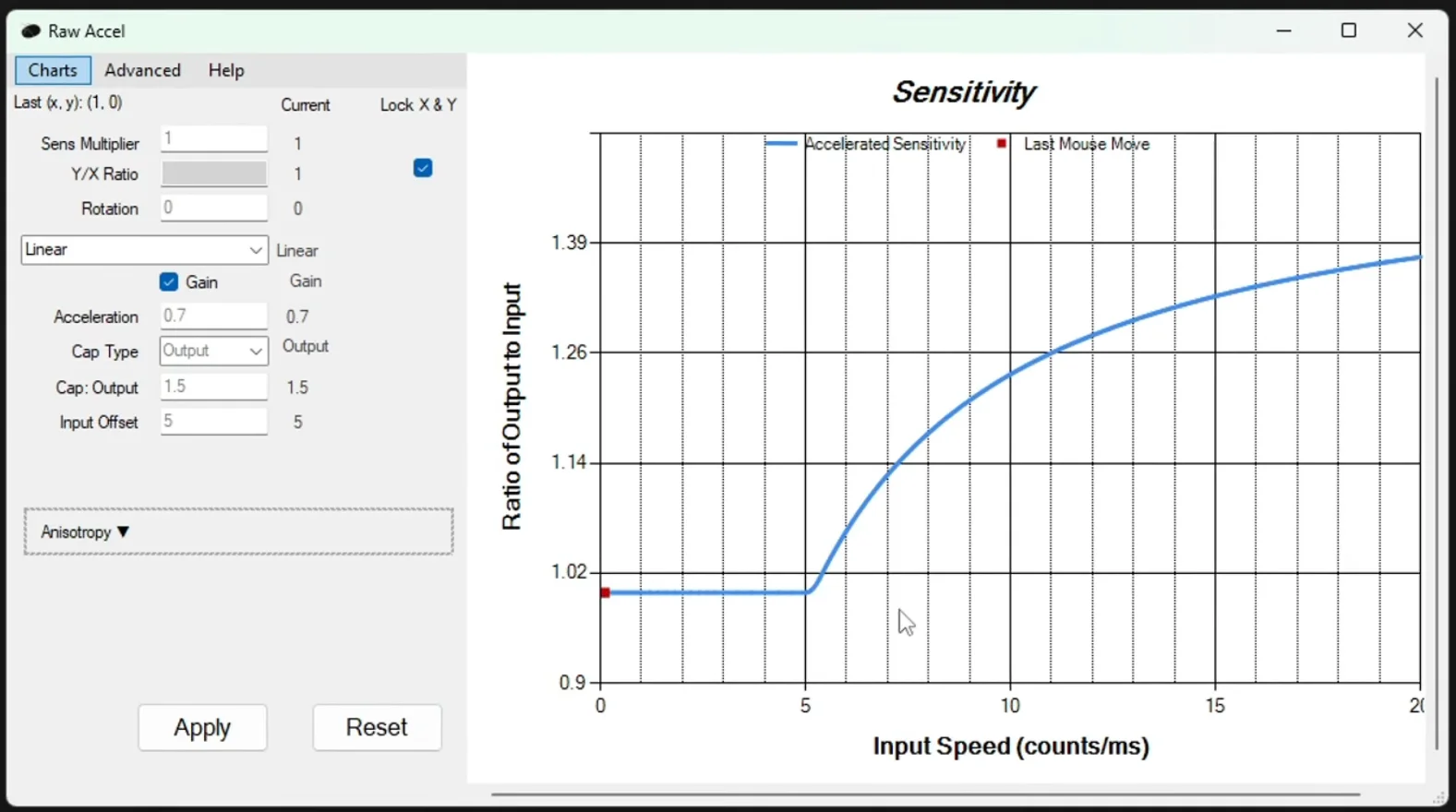Click the 1.26 y-axis value

[x=569, y=352]
